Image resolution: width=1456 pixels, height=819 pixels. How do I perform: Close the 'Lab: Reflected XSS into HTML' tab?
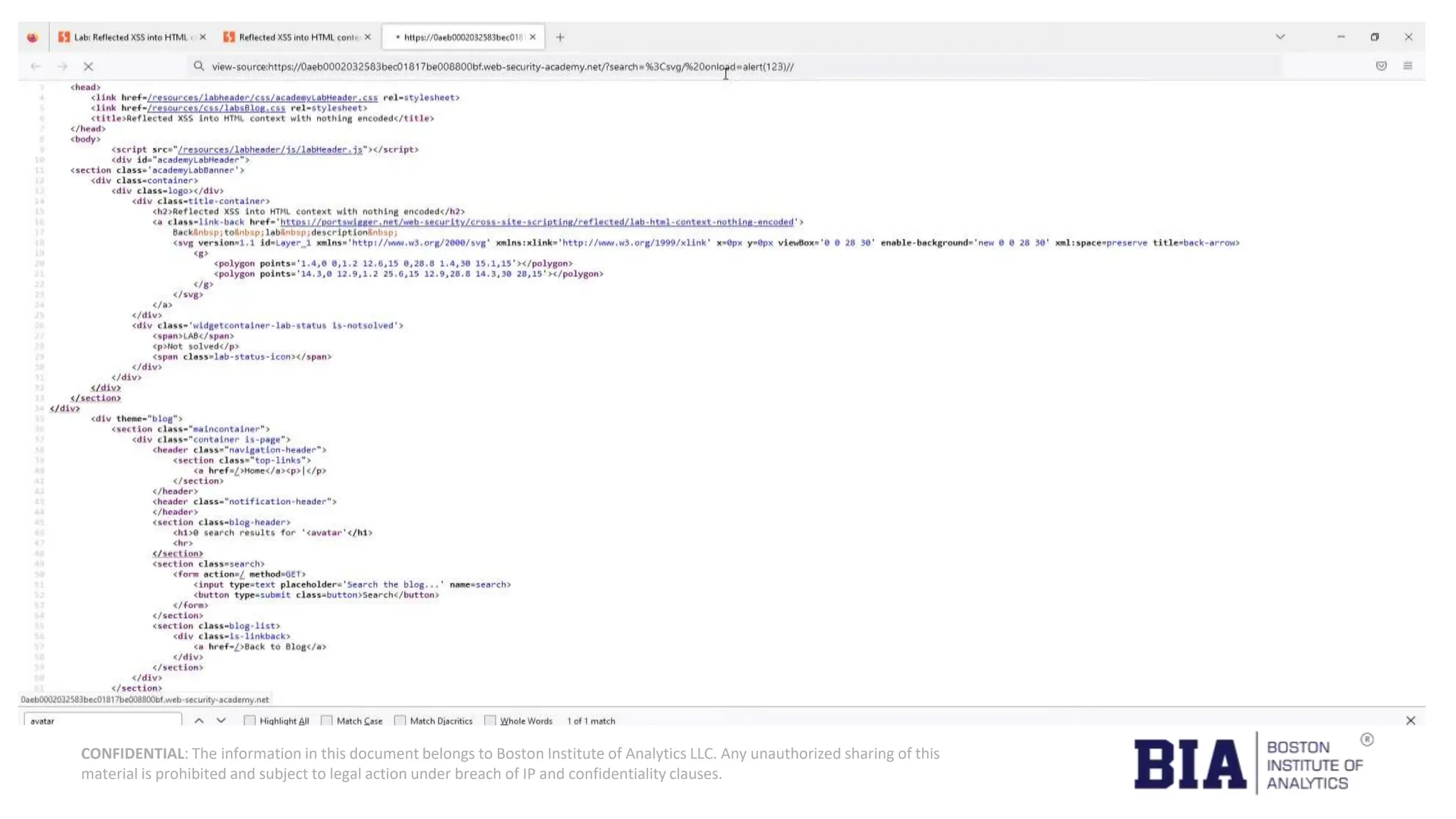point(203,37)
